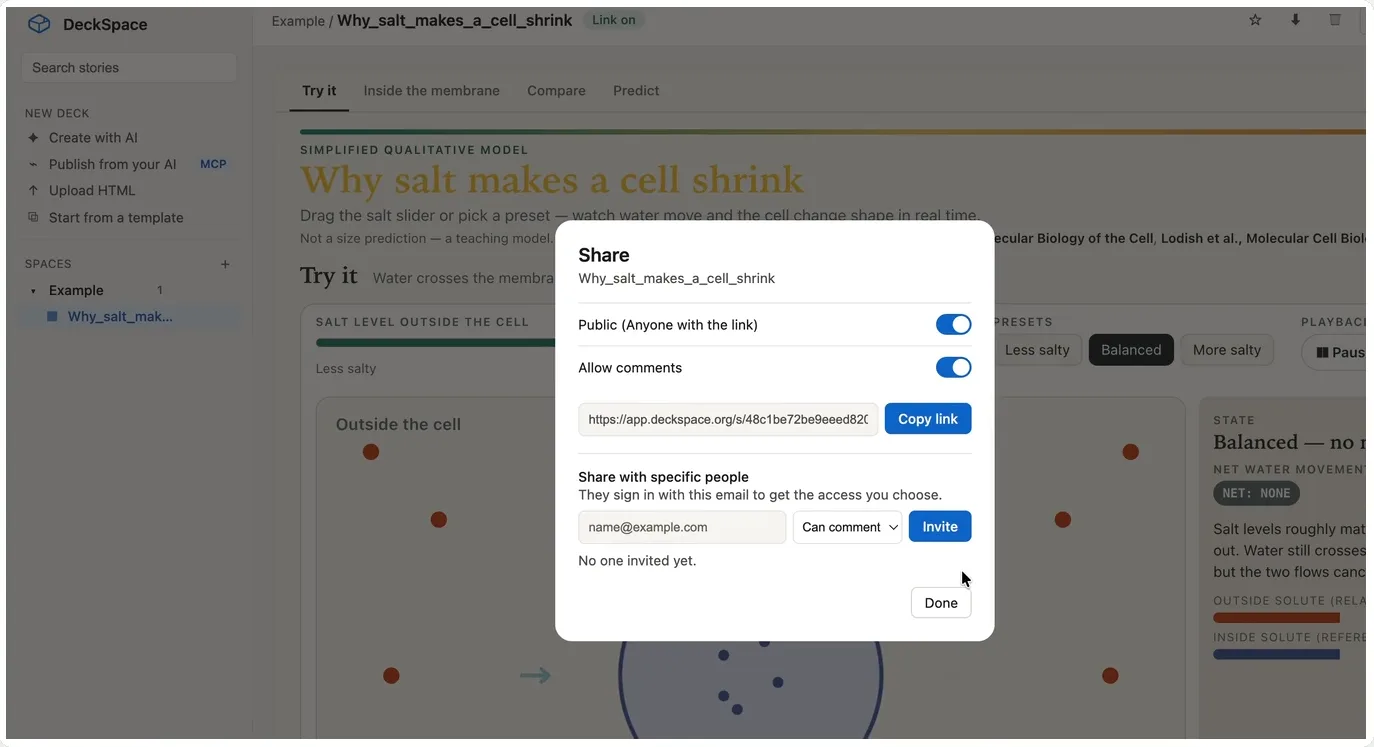Viewport: 1374px width, 747px height.
Task: Delete deck with trash icon
Action: coord(1335,20)
